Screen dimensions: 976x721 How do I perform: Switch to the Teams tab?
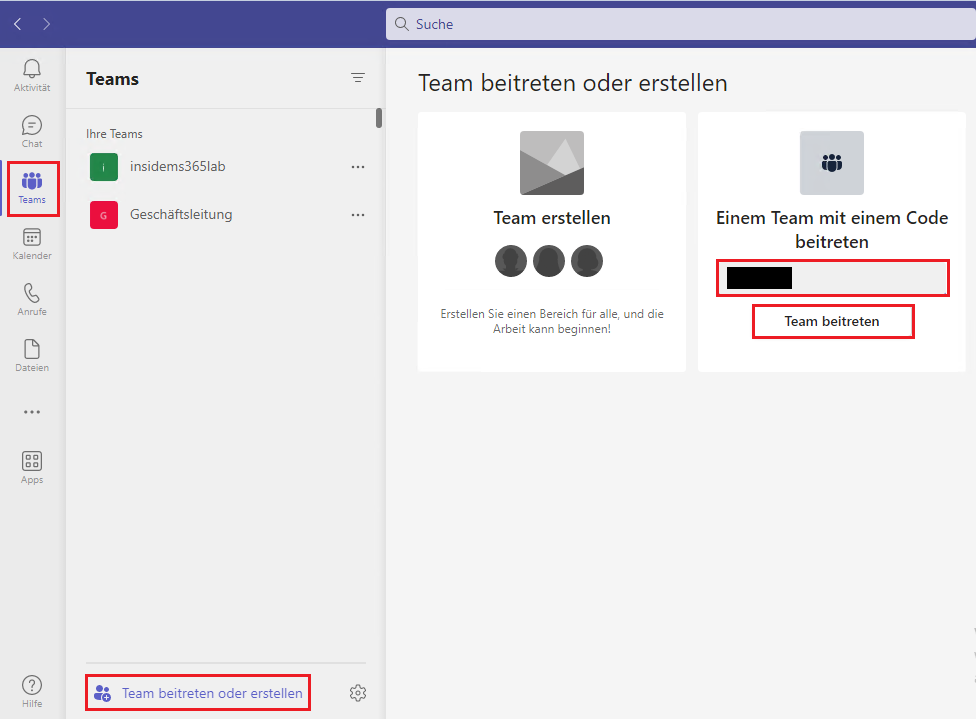[x=31, y=187]
